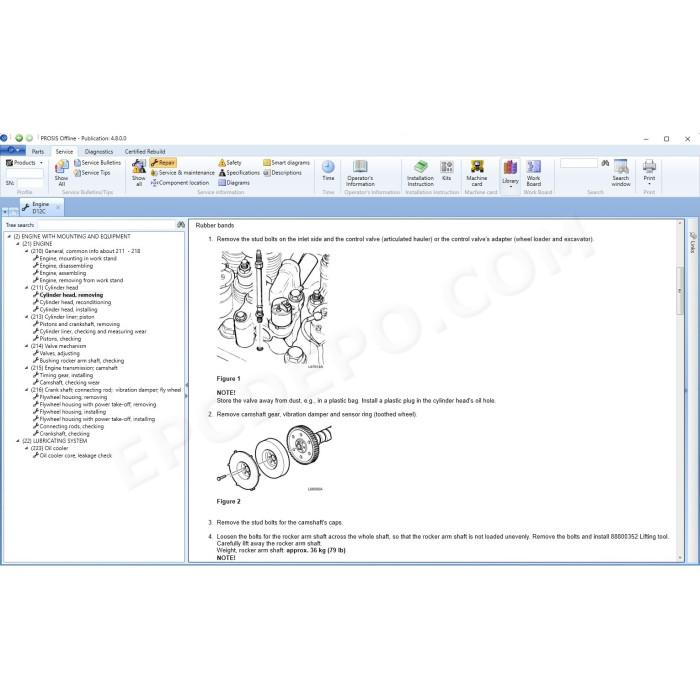This screenshot has height=700, width=700.
Task: Click Figure 1 engine illustration
Action: tap(274, 309)
